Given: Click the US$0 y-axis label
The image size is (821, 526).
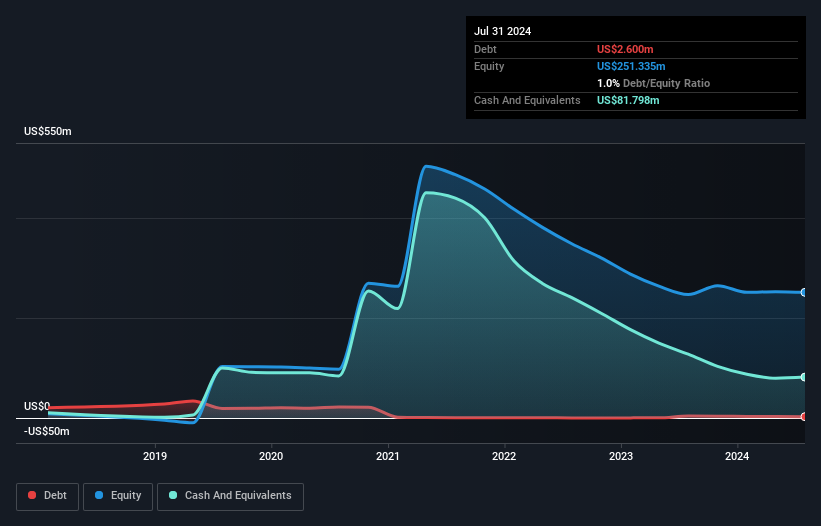Looking at the screenshot, I should pyautogui.click(x=37, y=407).
